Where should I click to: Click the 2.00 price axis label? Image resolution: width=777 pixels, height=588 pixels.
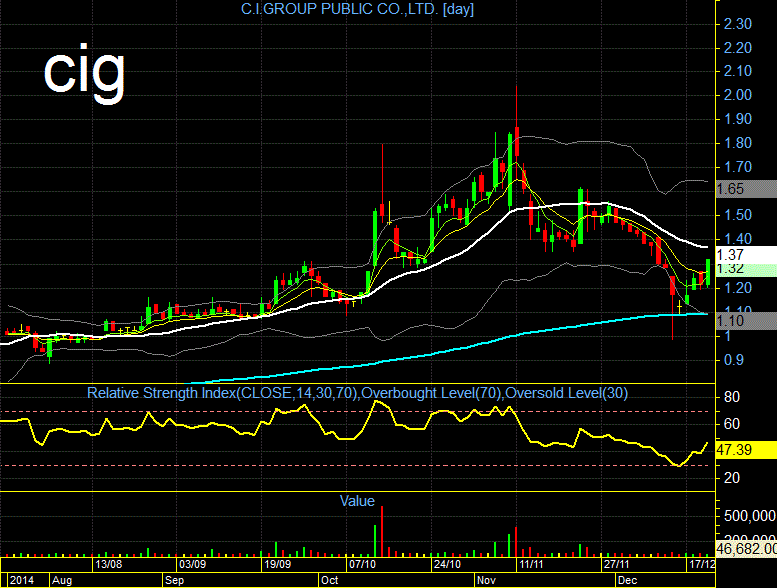click(x=737, y=95)
